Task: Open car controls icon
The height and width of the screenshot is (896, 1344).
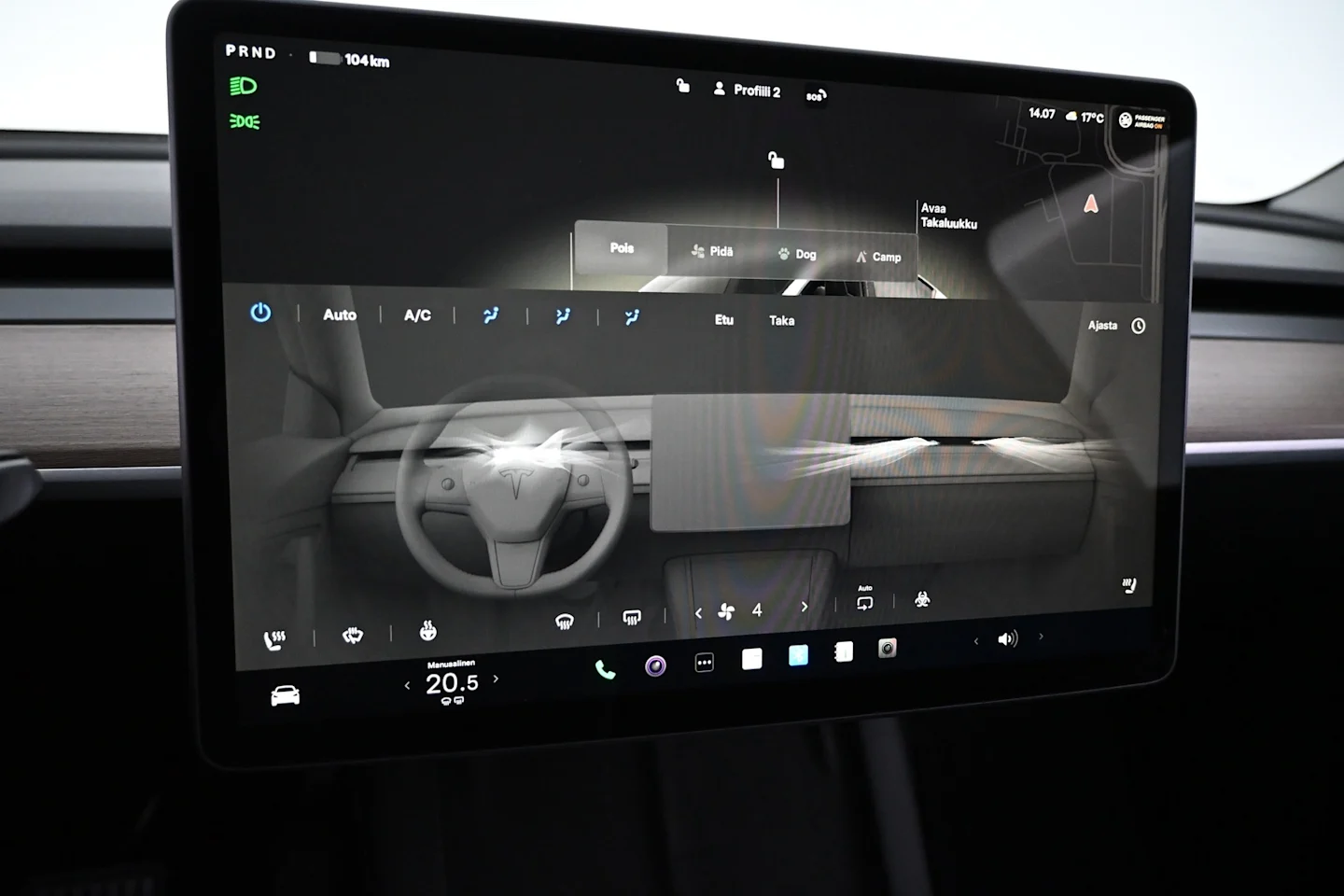Action: point(285,695)
